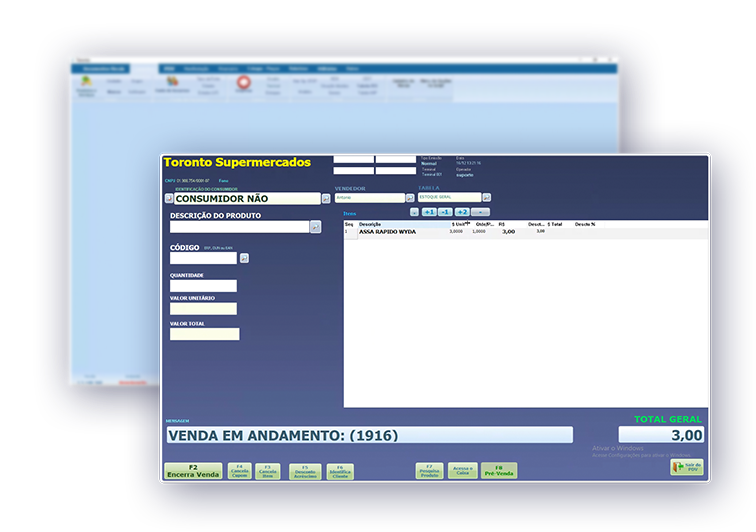Click lookup icon right of Consumidor field
The image size is (756, 532).
tap(325, 198)
